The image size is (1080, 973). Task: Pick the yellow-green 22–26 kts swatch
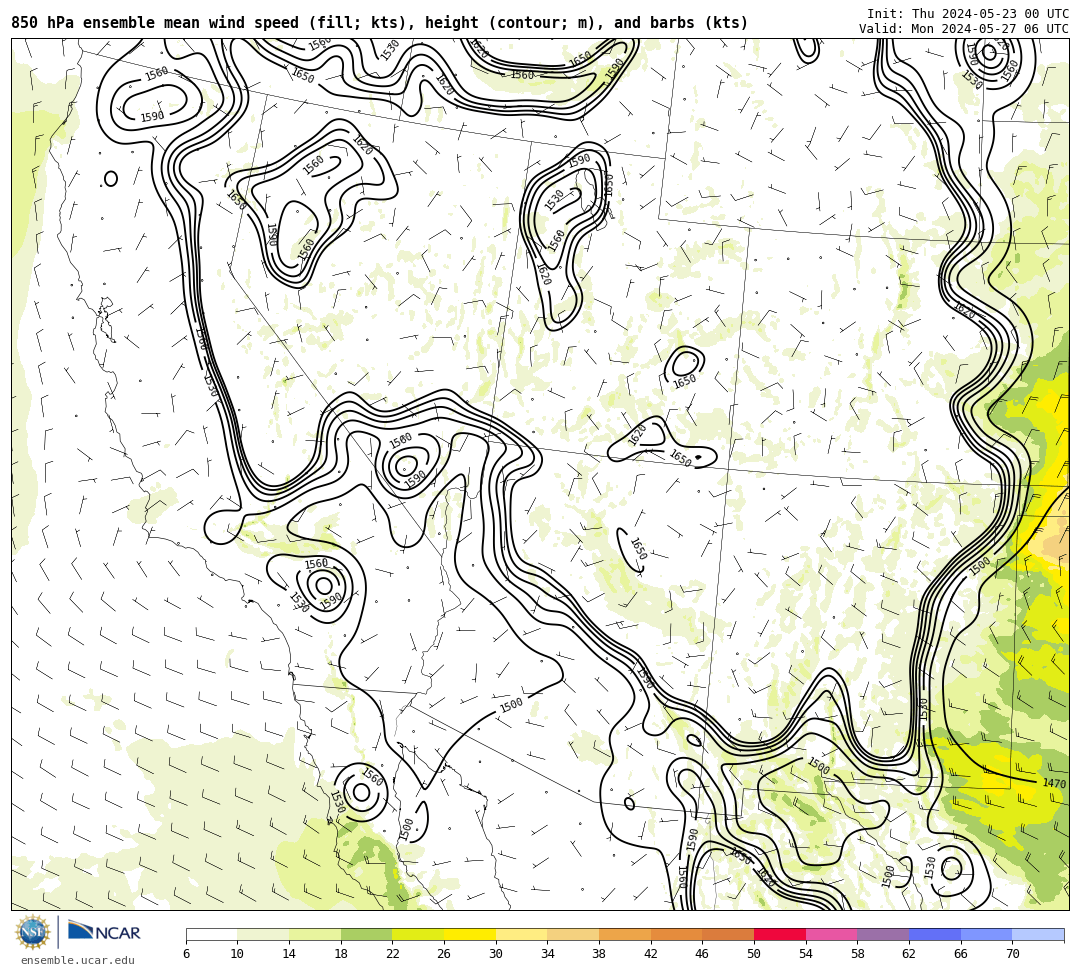click(x=418, y=934)
